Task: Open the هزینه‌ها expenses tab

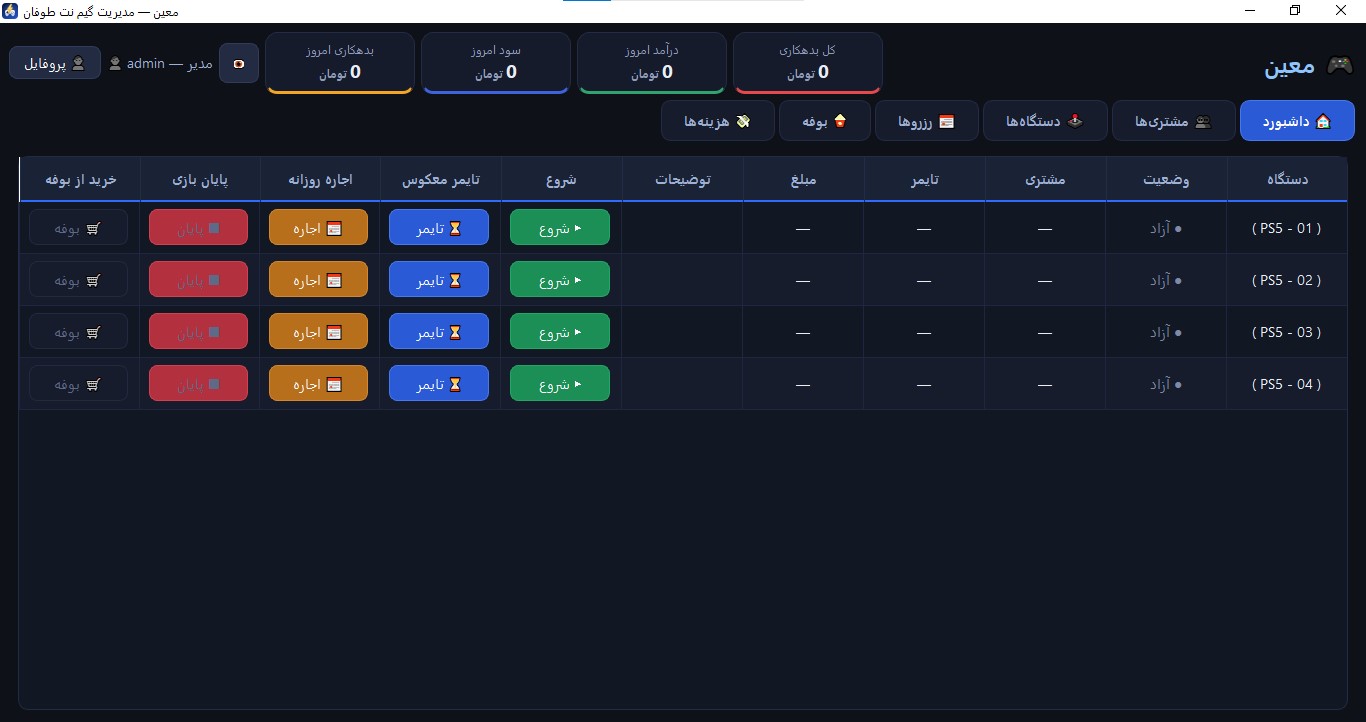Action: coord(718,121)
